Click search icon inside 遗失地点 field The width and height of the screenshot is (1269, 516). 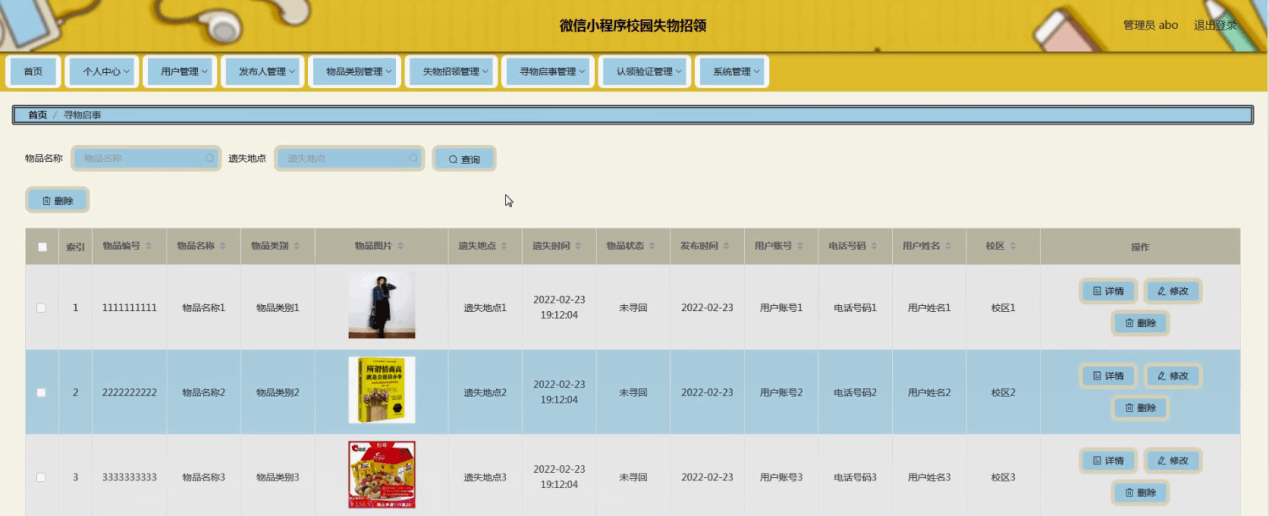pyautogui.click(x=413, y=158)
